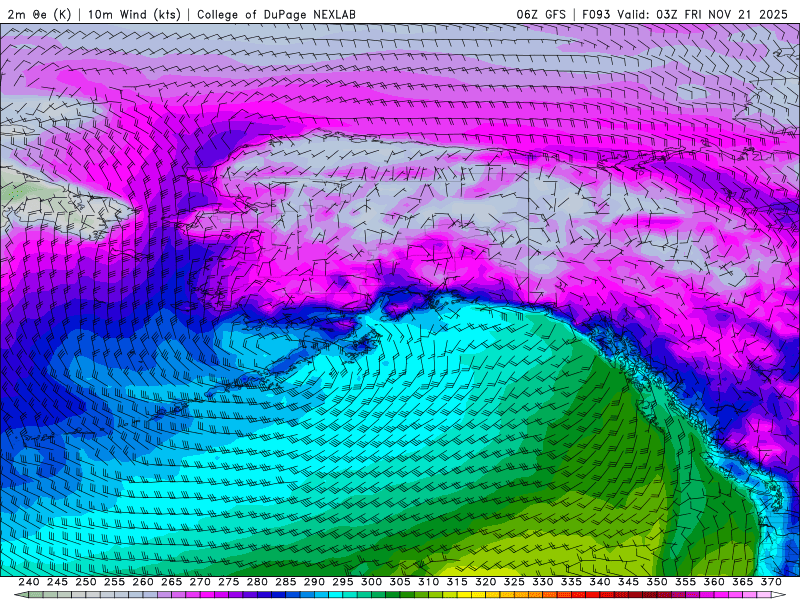Click the 345 value on the legend

pyautogui.click(x=629, y=582)
